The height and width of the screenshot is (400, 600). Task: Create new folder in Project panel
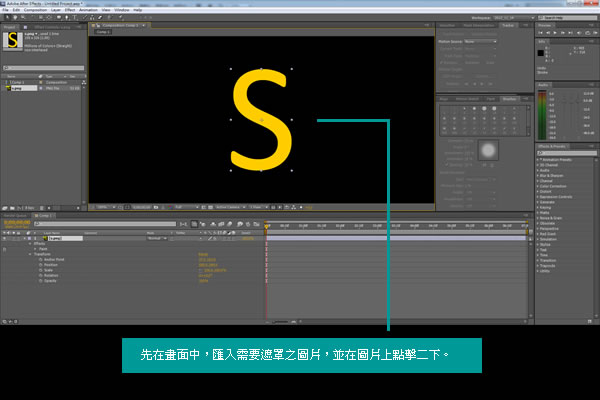click(12, 208)
